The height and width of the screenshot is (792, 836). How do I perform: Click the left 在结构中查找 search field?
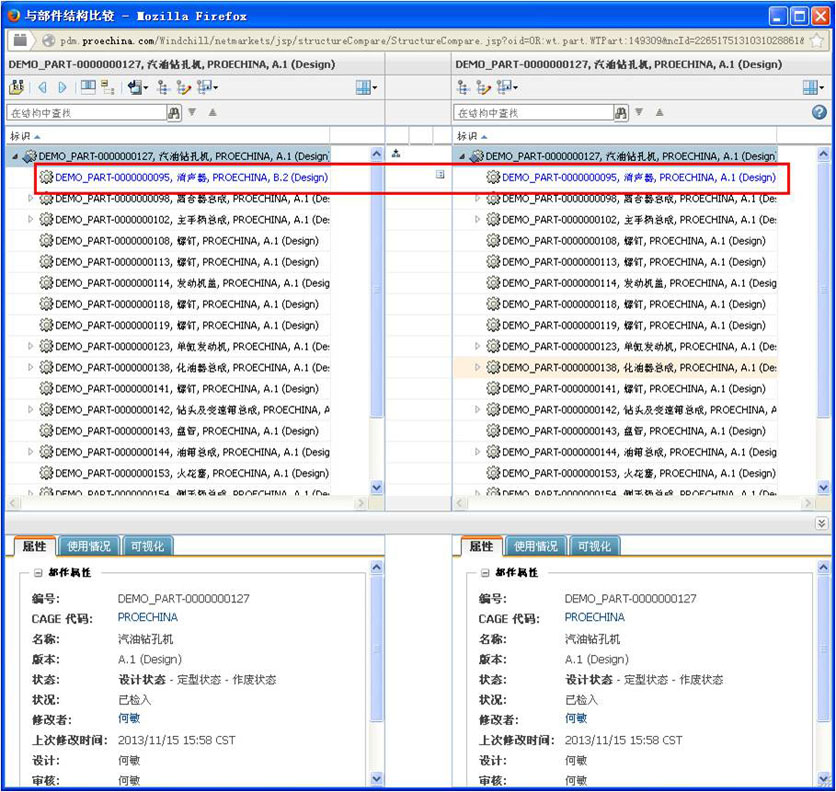tap(87, 113)
